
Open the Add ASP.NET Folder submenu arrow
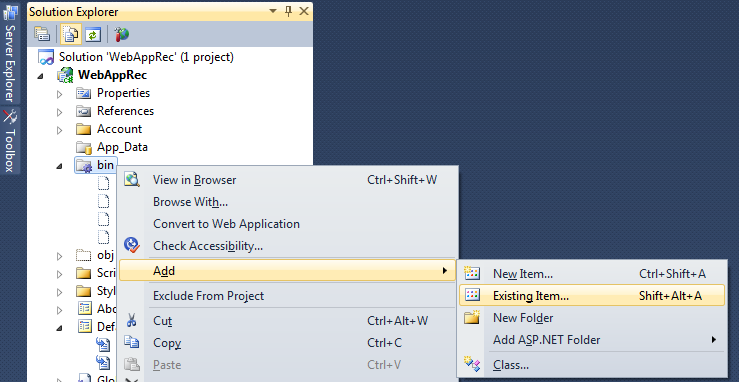click(x=714, y=340)
